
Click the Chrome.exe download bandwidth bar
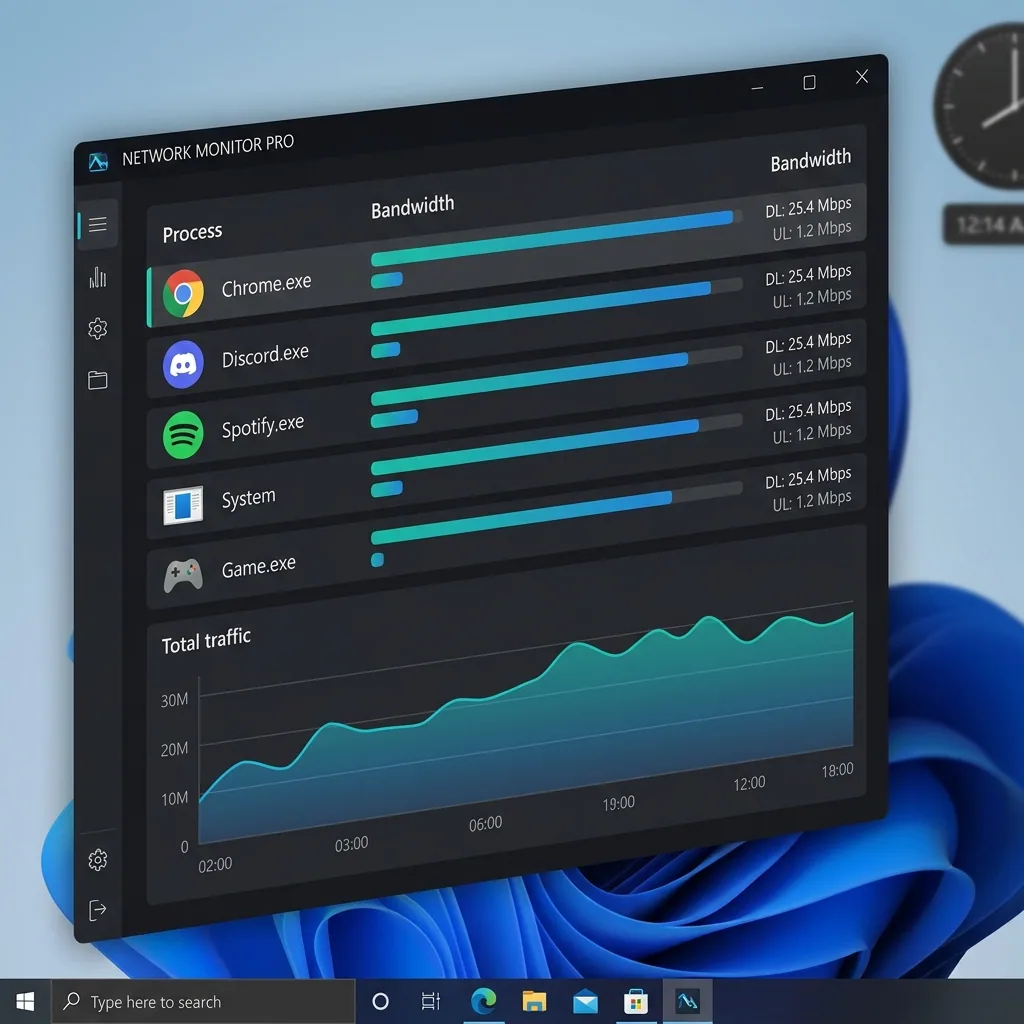click(552, 238)
